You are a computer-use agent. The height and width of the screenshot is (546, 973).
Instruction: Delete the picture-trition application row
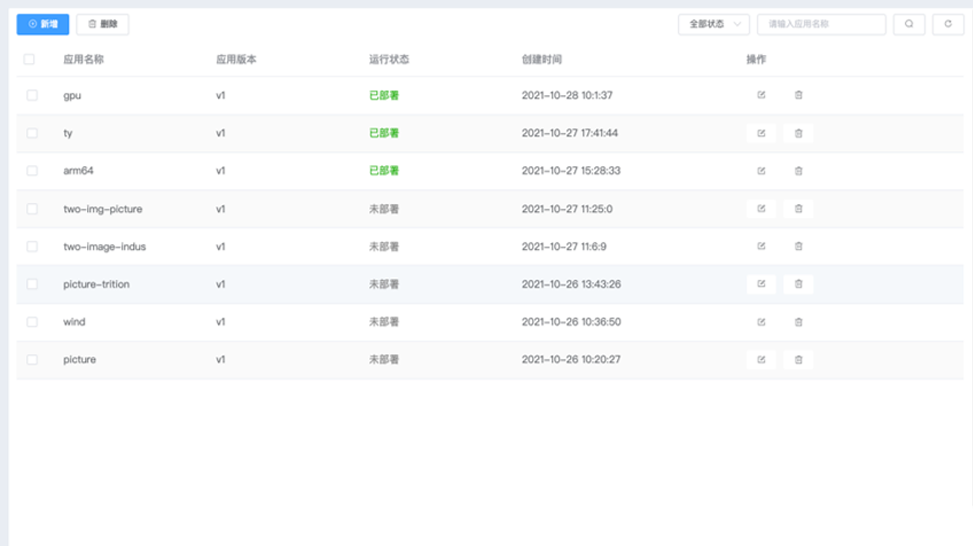pos(798,284)
